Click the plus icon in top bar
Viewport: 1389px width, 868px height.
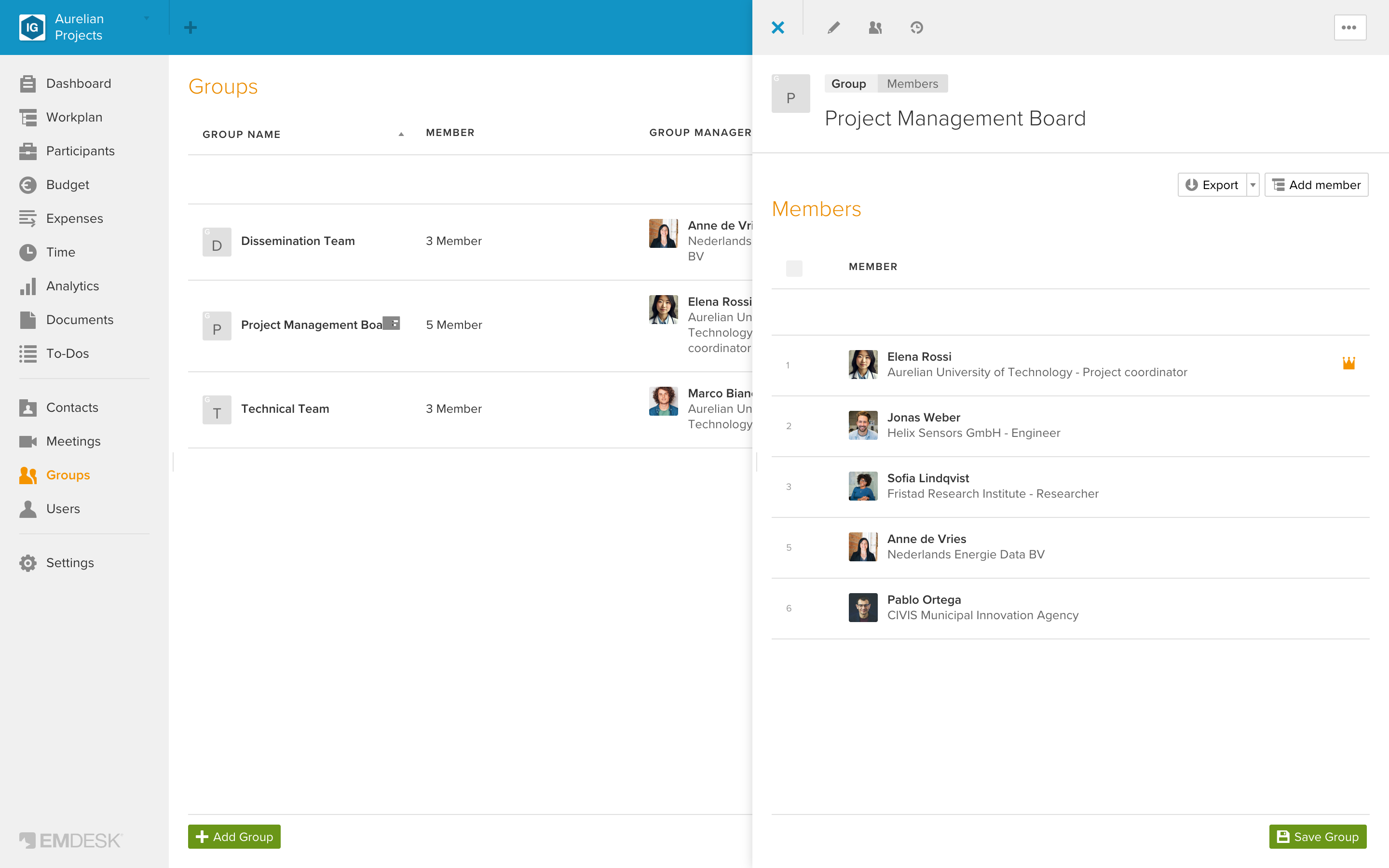[191, 27]
